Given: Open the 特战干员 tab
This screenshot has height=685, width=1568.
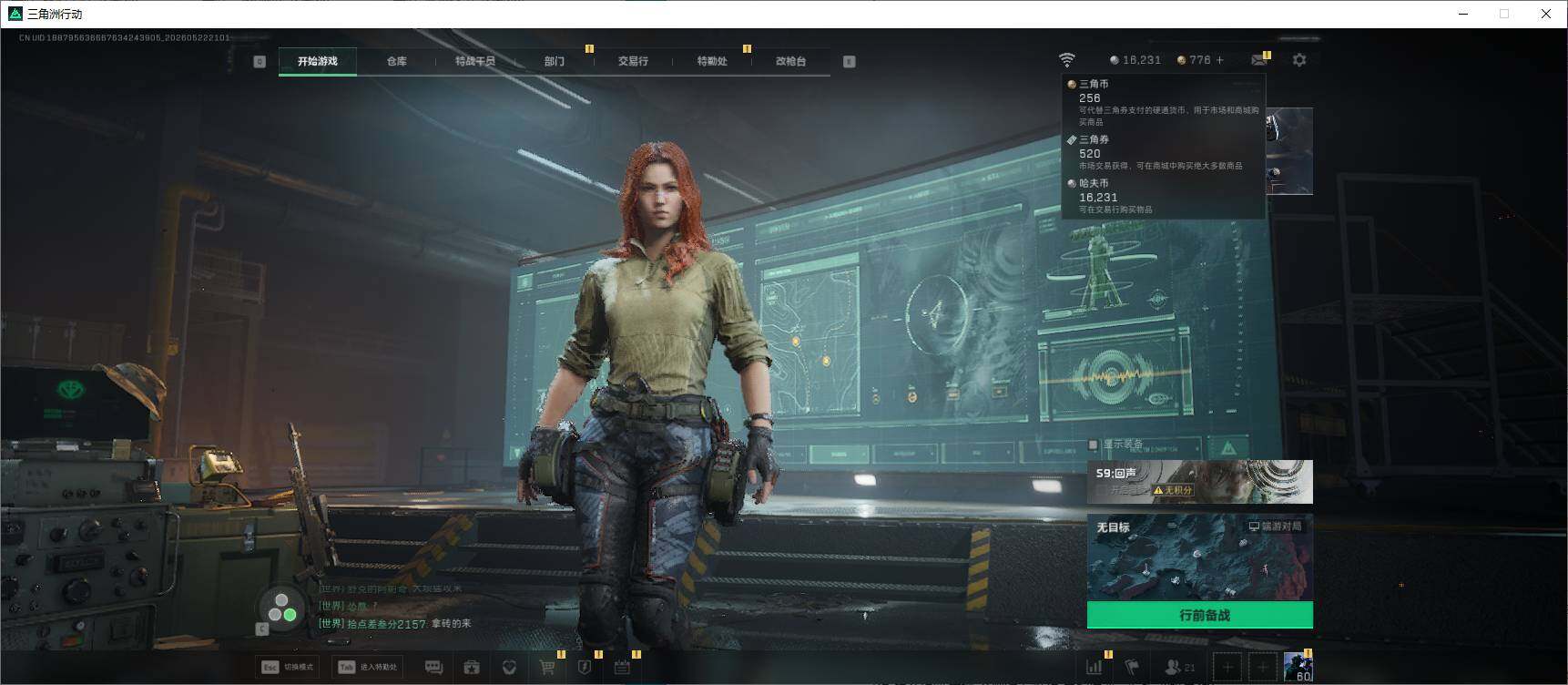Looking at the screenshot, I should point(475,61).
